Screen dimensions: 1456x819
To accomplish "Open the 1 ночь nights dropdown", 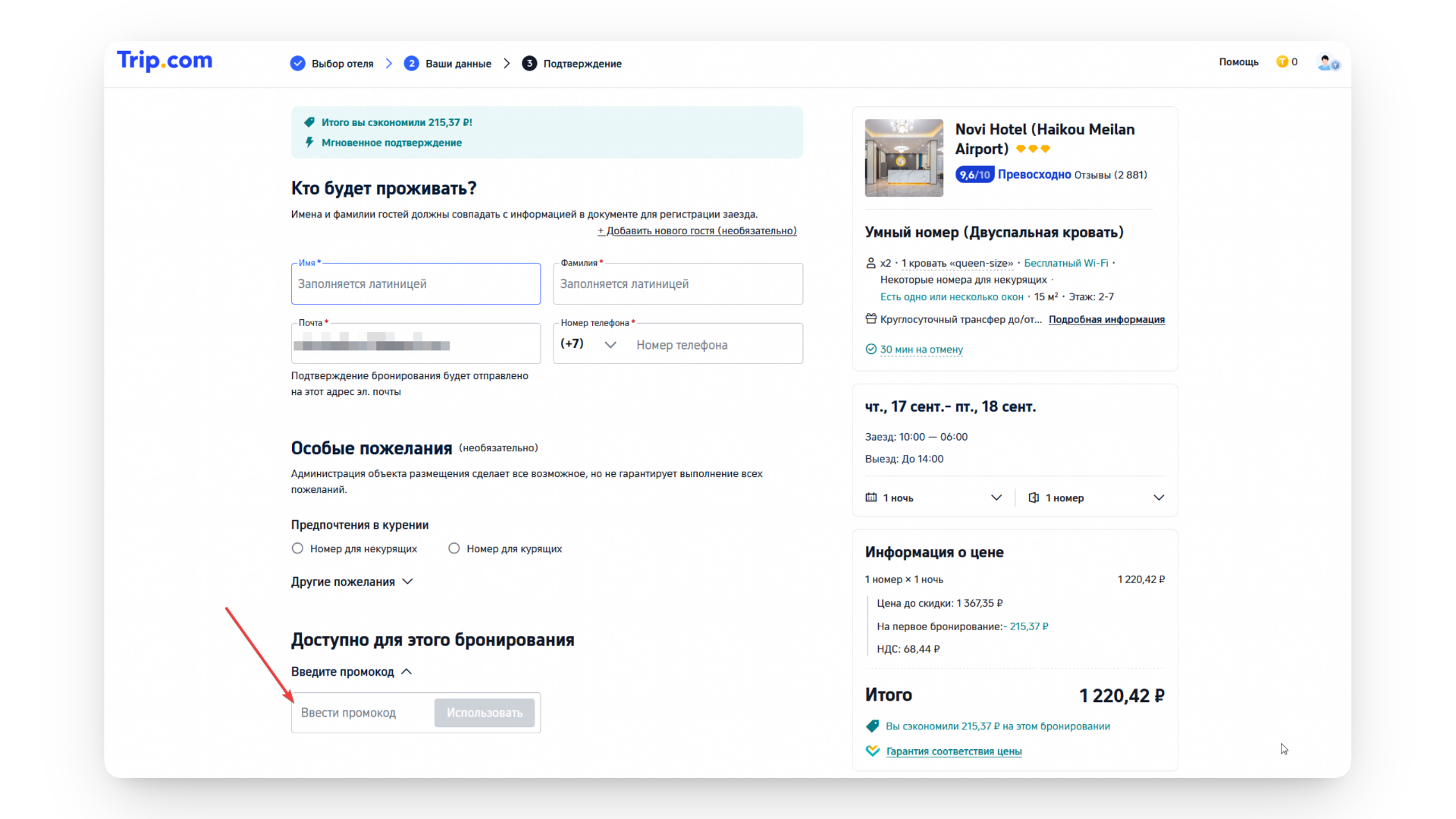I will (x=934, y=497).
